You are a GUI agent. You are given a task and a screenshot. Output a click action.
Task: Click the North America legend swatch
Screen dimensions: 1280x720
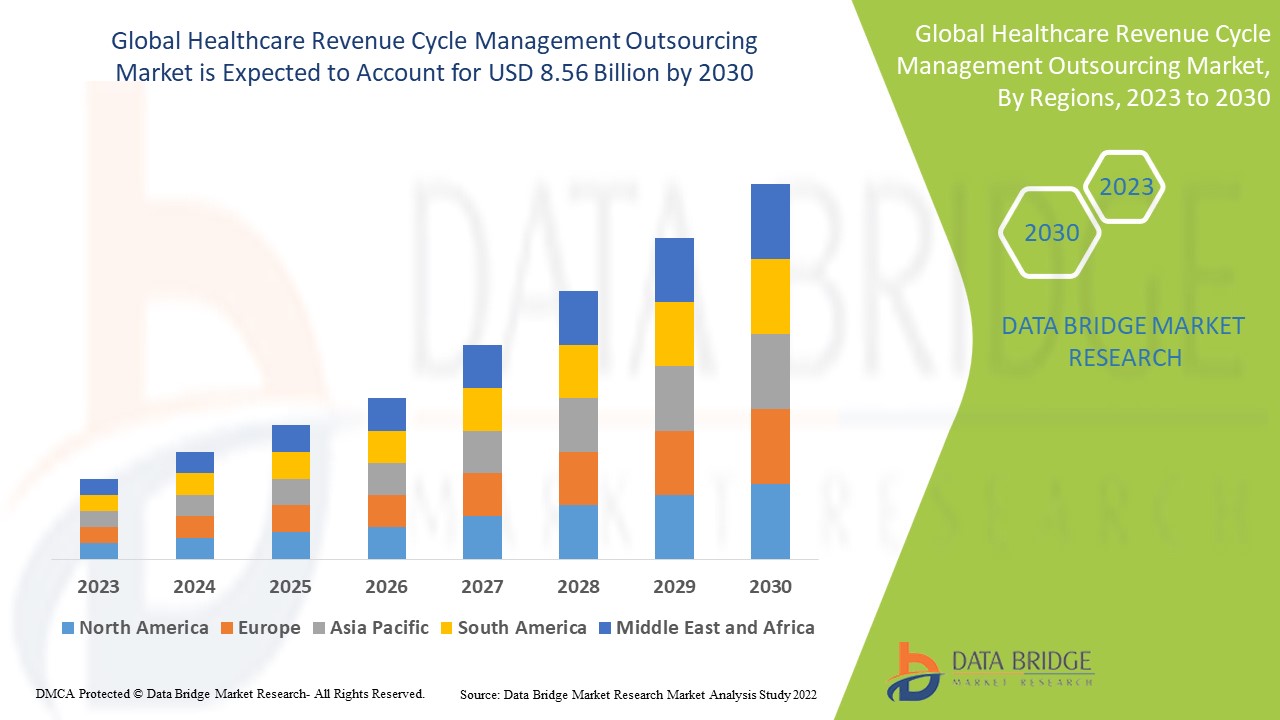pos(68,628)
